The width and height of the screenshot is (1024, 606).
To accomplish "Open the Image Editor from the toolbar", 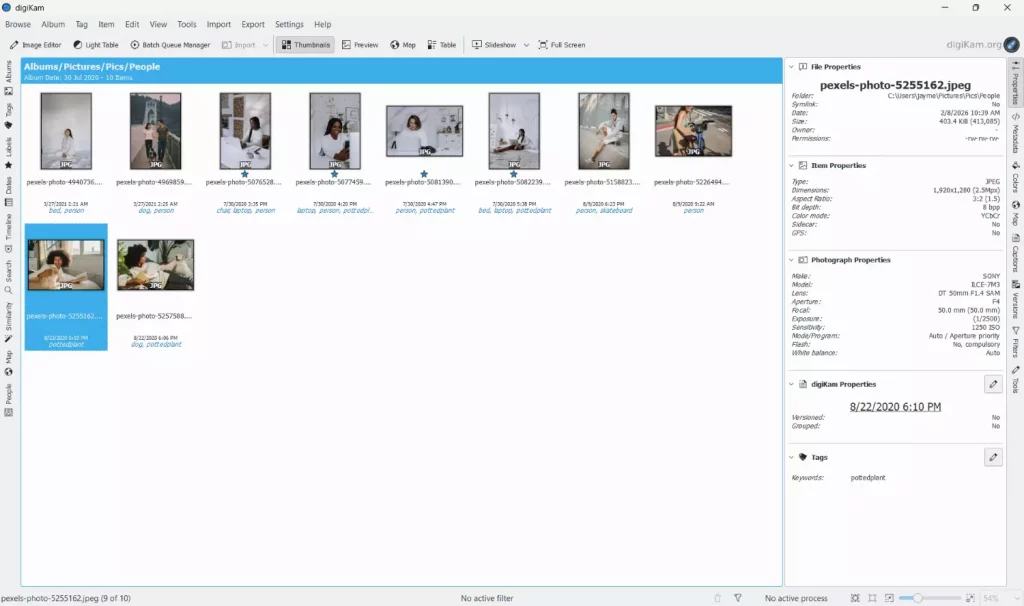I will click(x=36, y=44).
